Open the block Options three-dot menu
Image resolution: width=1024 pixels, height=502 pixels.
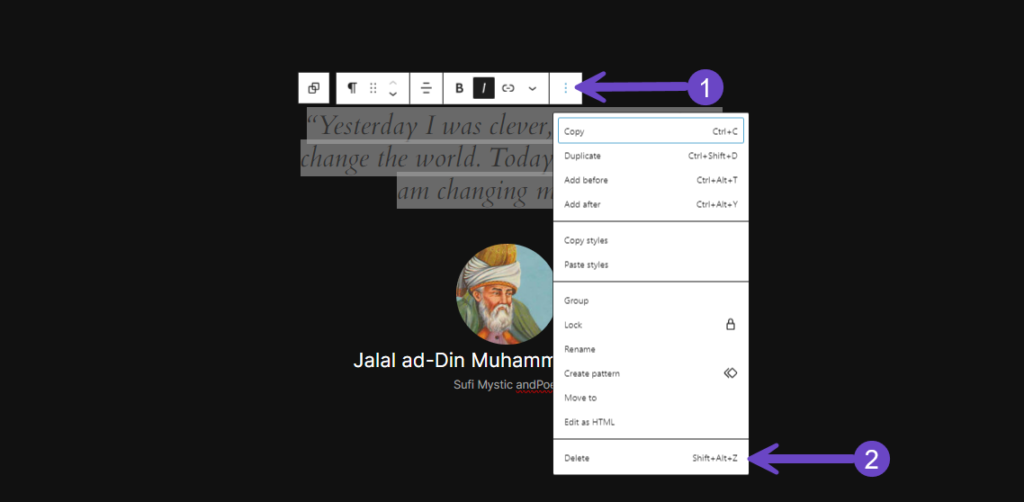point(566,88)
